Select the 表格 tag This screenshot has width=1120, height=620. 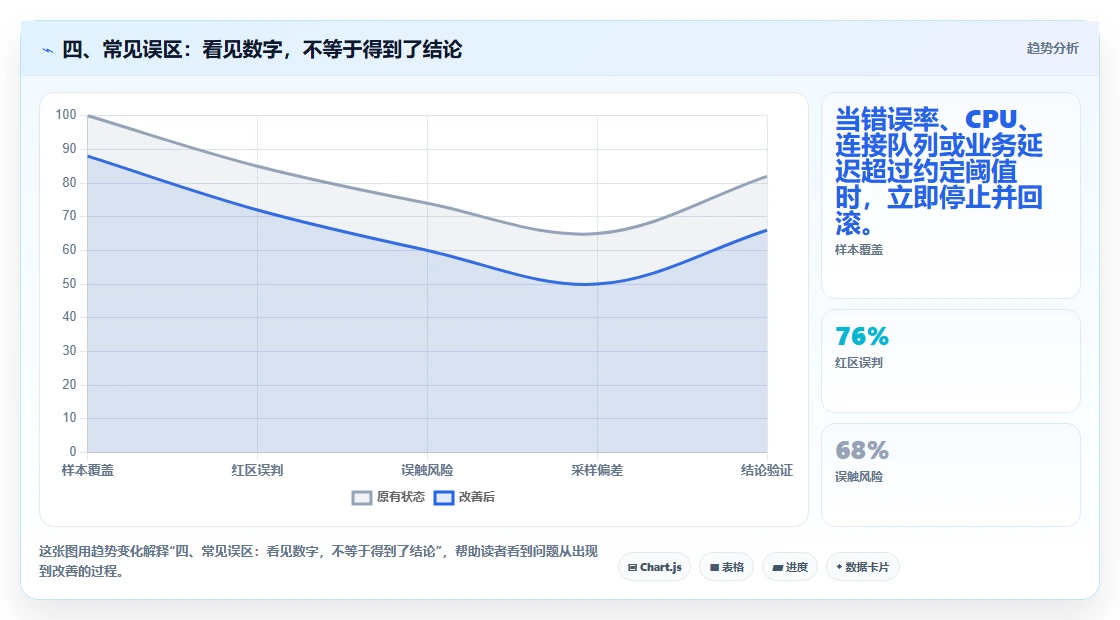pos(726,567)
